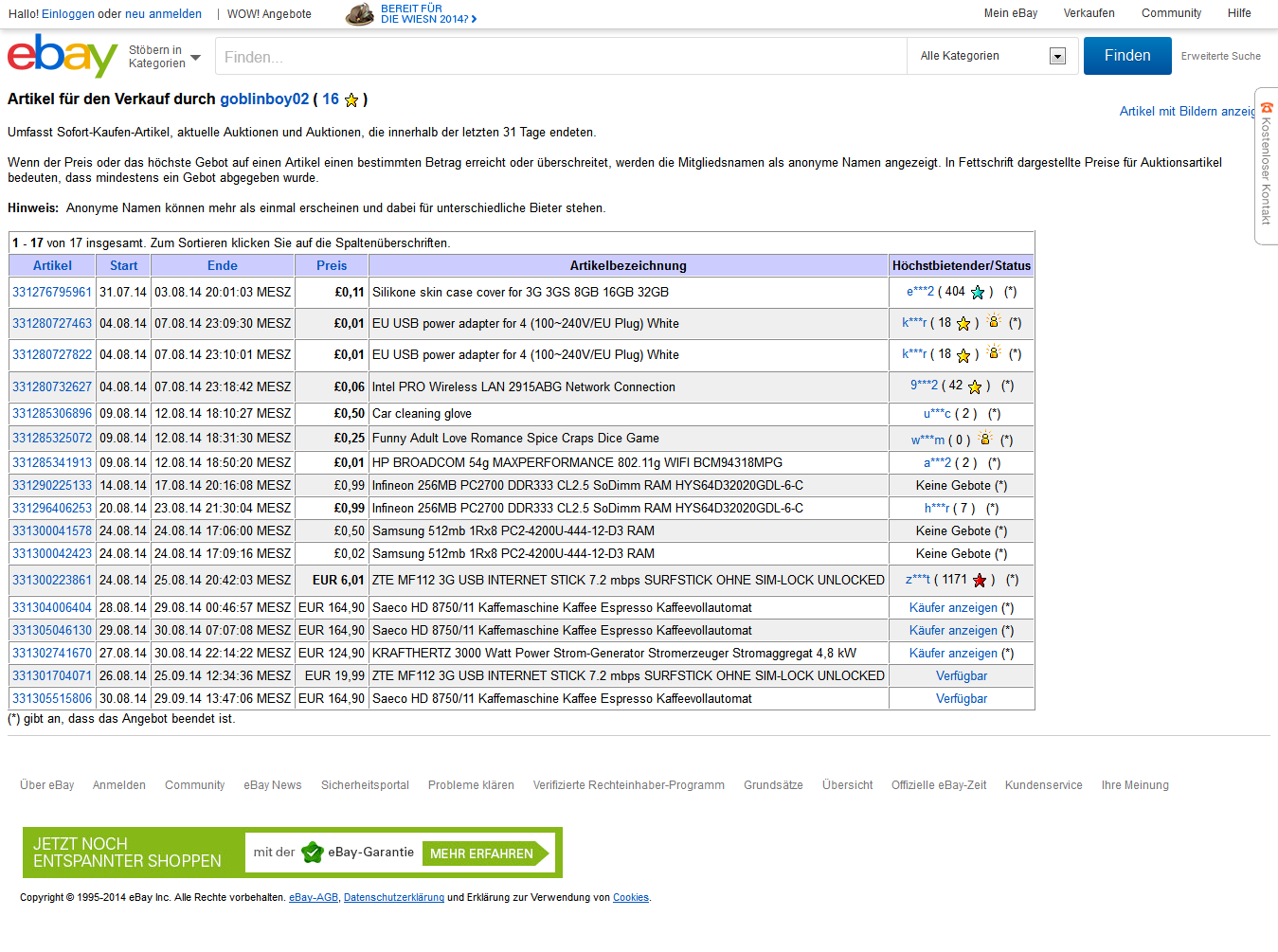Sort by Start column header

pyautogui.click(x=123, y=266)
